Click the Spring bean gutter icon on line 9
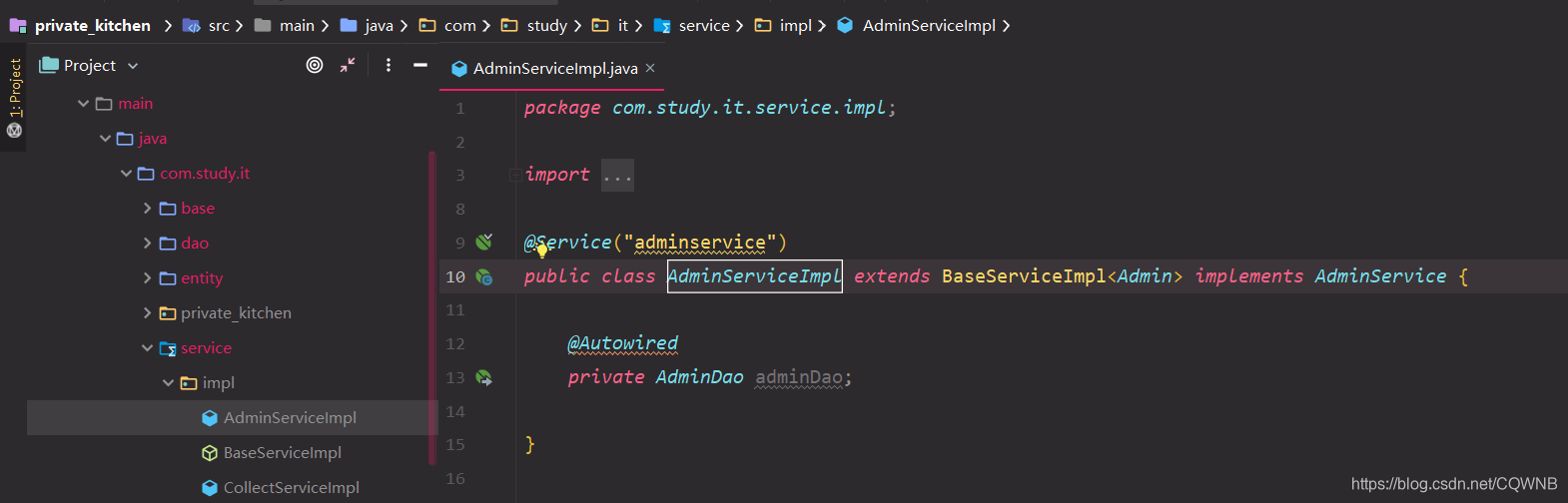Image resolution: width=1568 pixels, height=503 pixels. coord(484,242)
